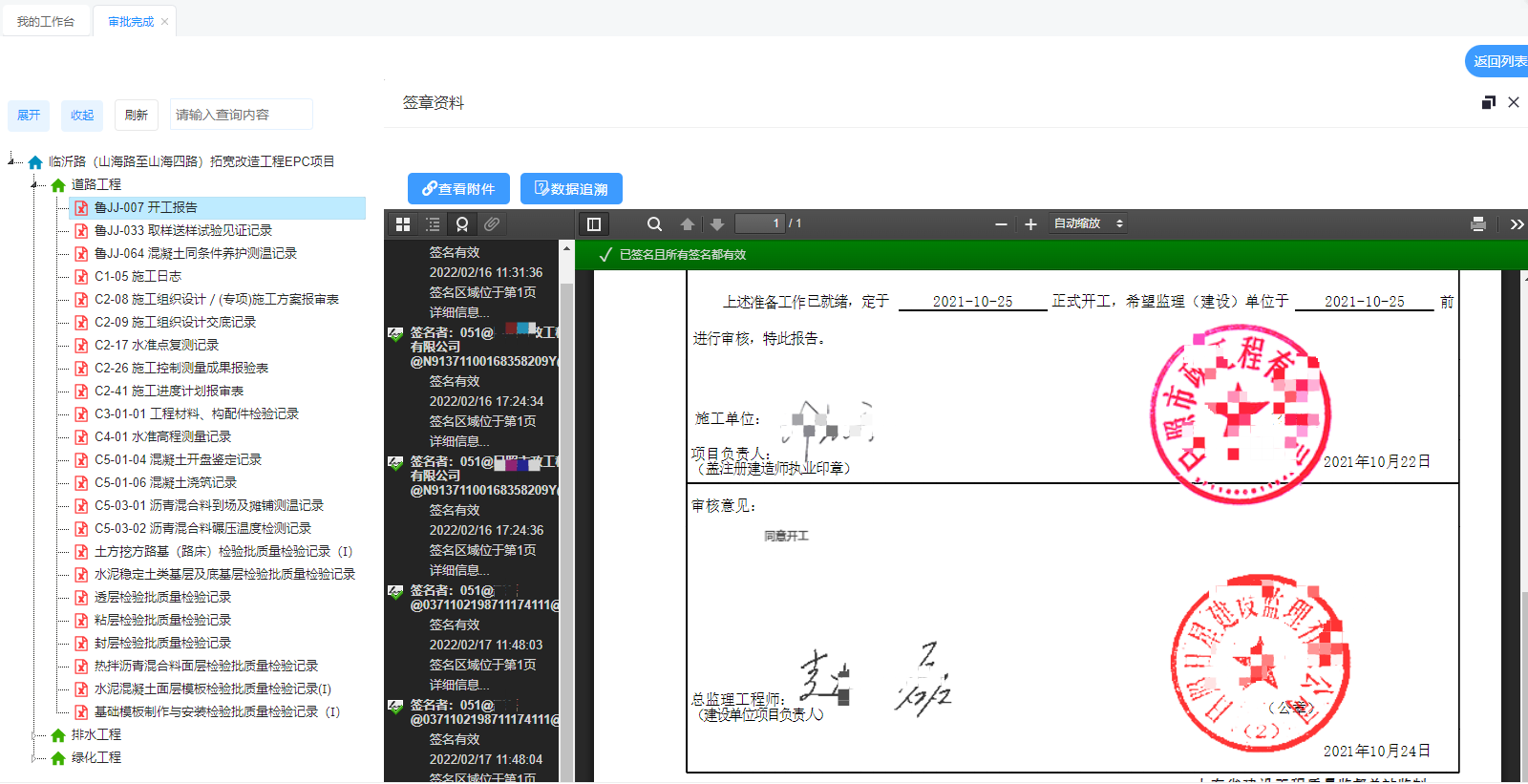Click the 数据追溯 button

point(571,189)
